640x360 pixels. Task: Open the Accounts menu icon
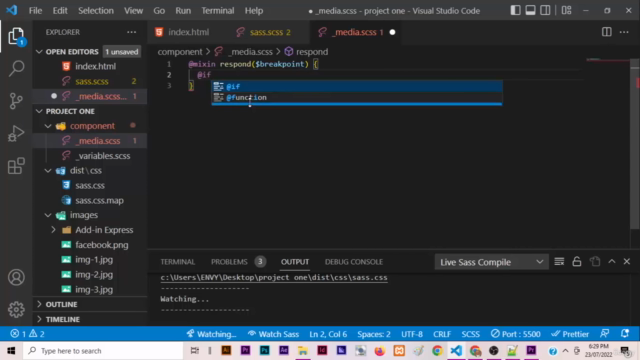point(16,278)
